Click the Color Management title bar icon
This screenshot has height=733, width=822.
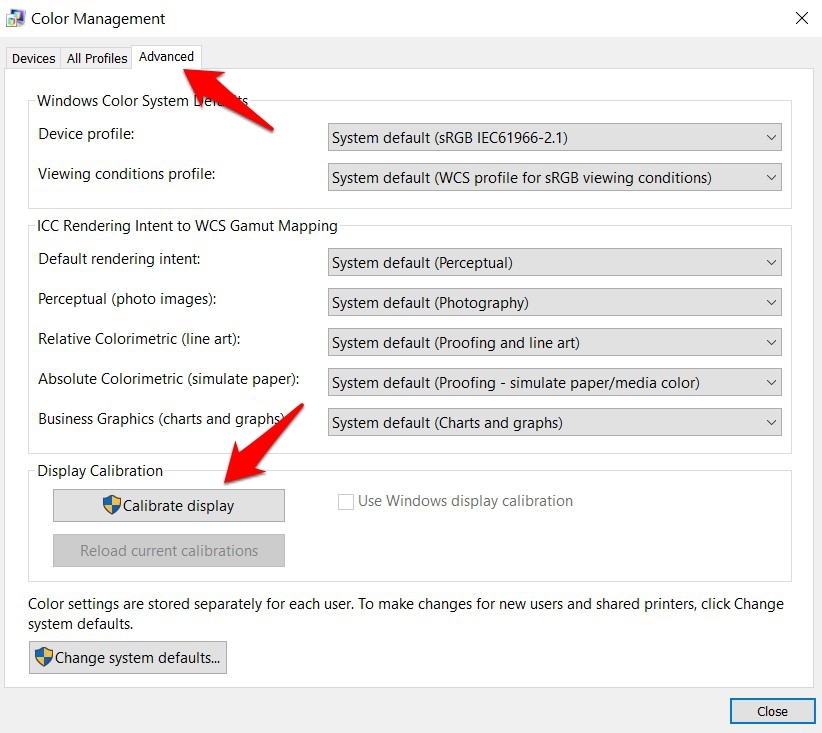[x=15, y=18]
